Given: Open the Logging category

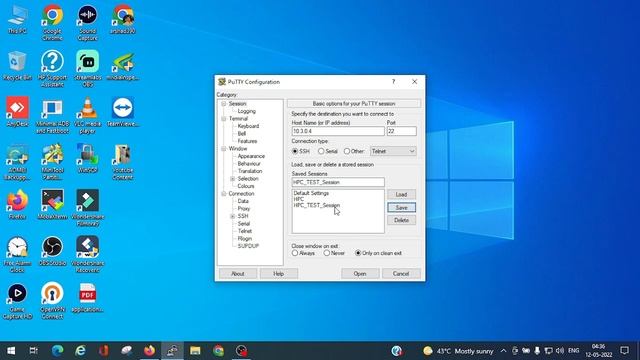Looking at the screenshot, I should click(x=247, y=111).
